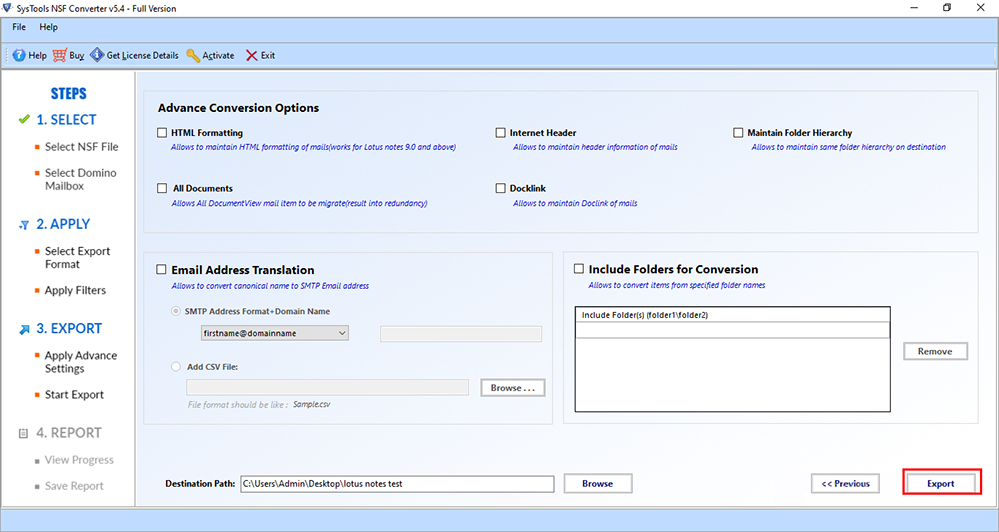Click the Destination Path text field
This screenshot has height=532, width=999.
[x=396, y=484]
